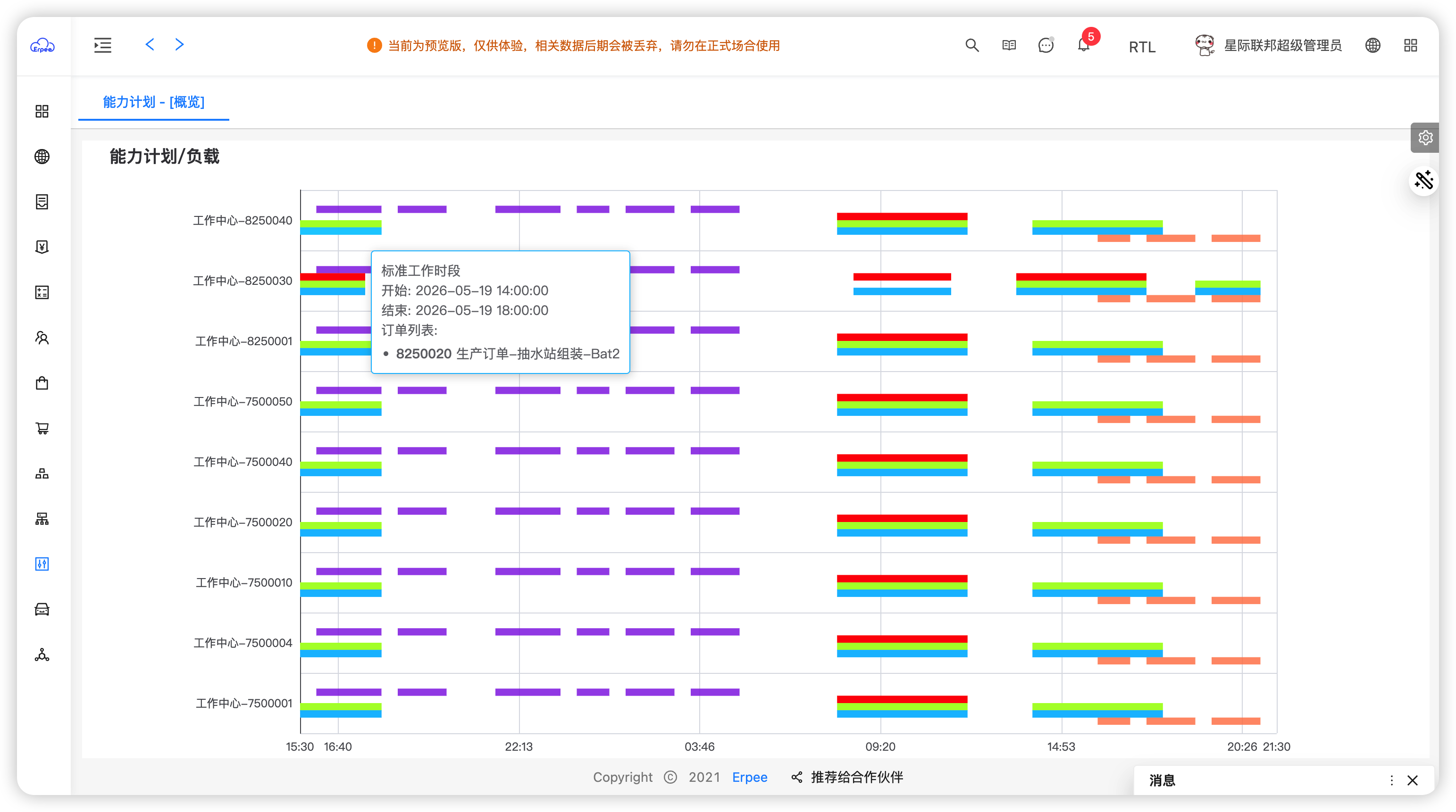The image size is (1456, 812).
Task: Open the documentation book icon
Action: point(1009,45)
